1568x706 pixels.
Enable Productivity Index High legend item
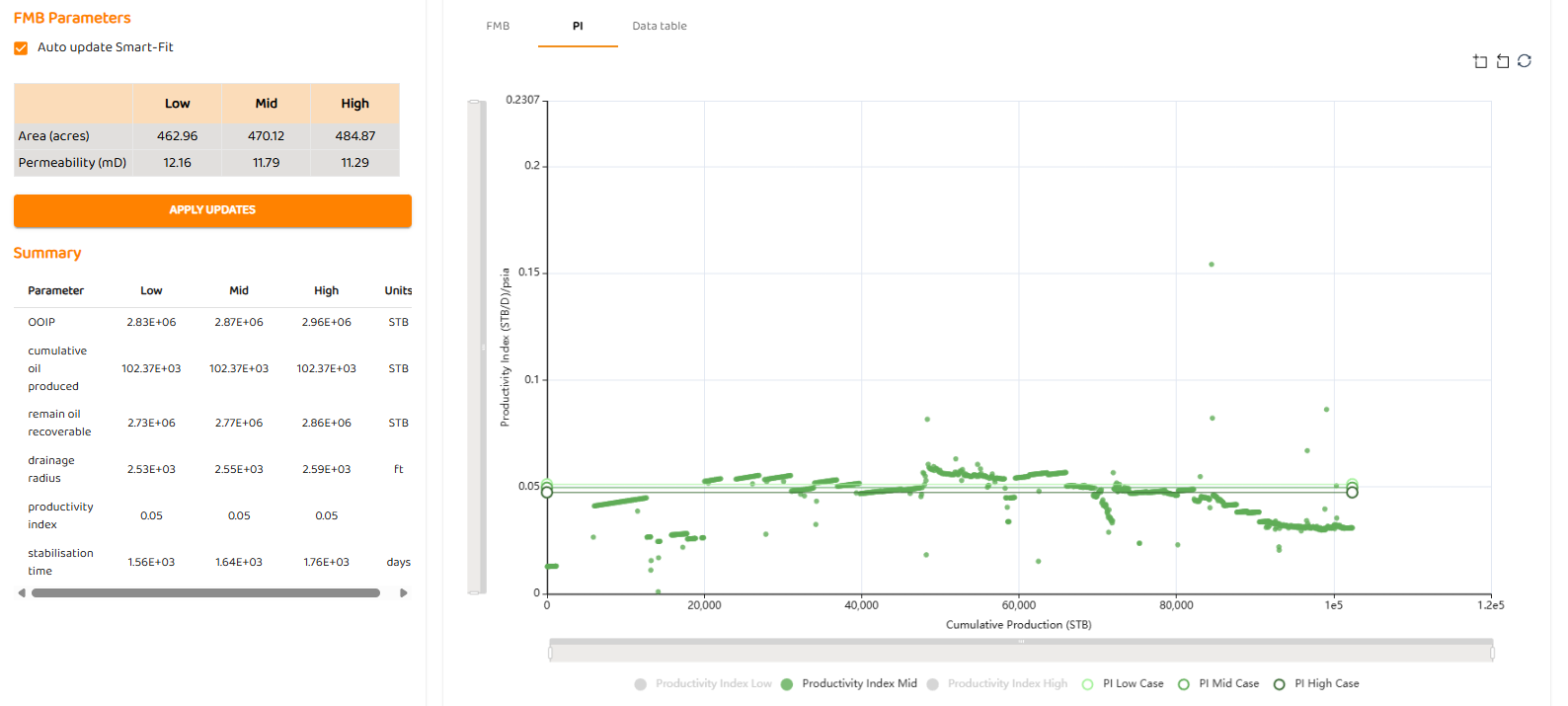pyautogui.click(x=997, y=684)
